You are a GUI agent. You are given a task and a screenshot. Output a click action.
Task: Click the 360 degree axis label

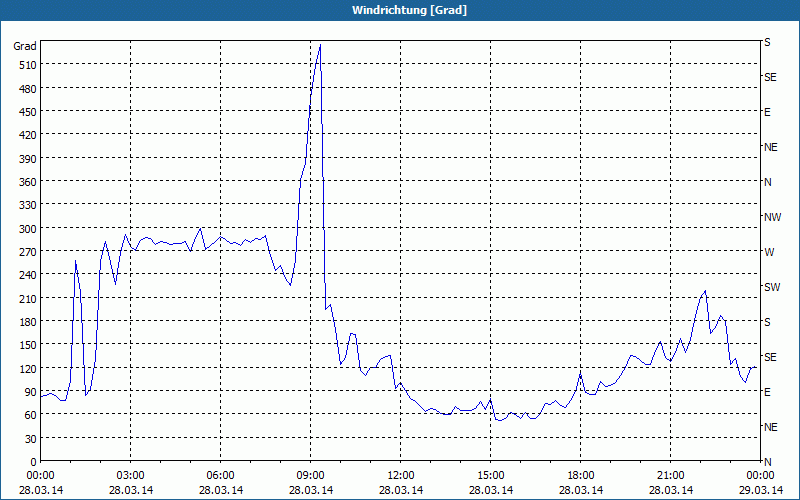pos(28,182)
